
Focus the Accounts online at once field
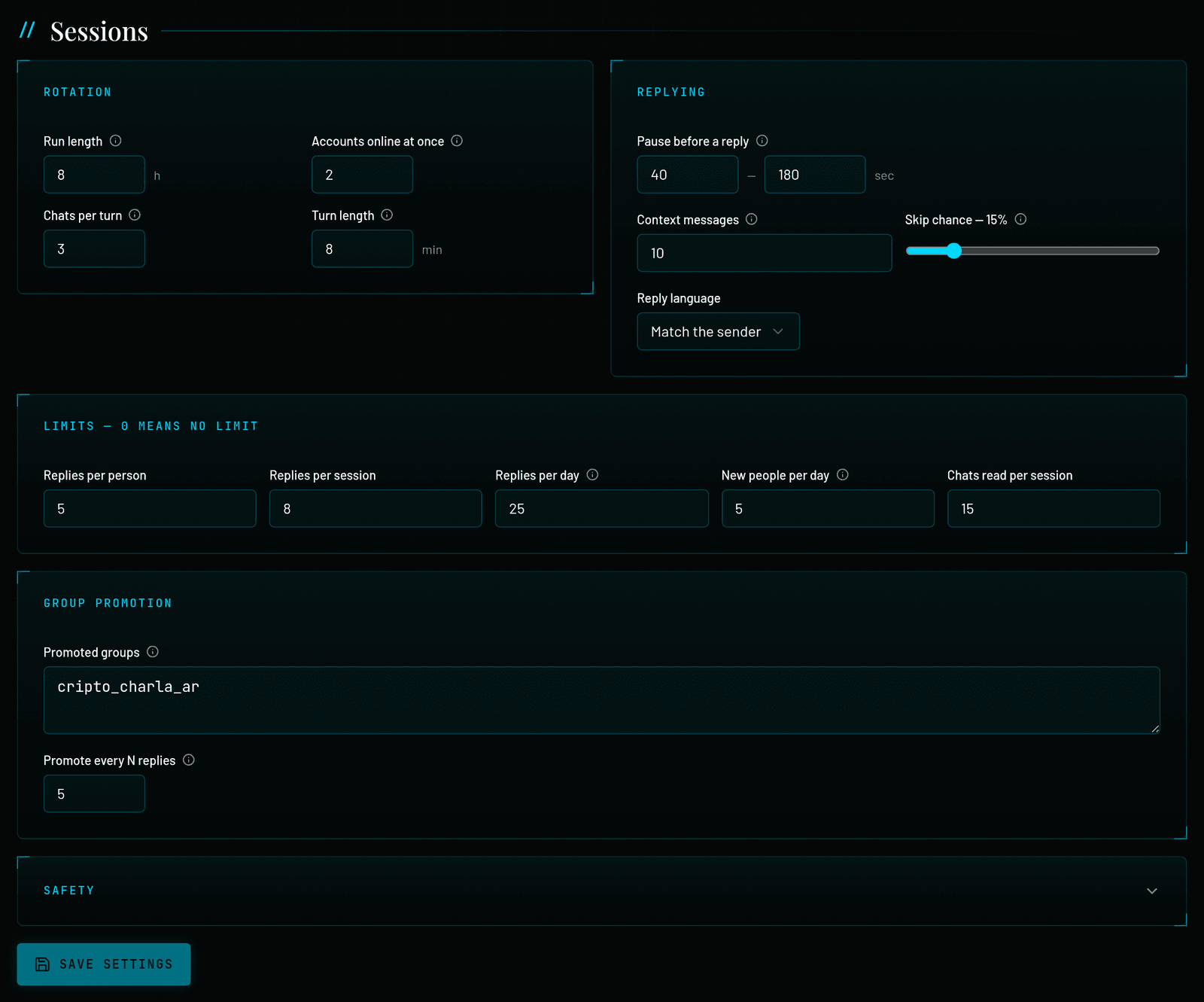pyautogui.click(x=362, y=175)
